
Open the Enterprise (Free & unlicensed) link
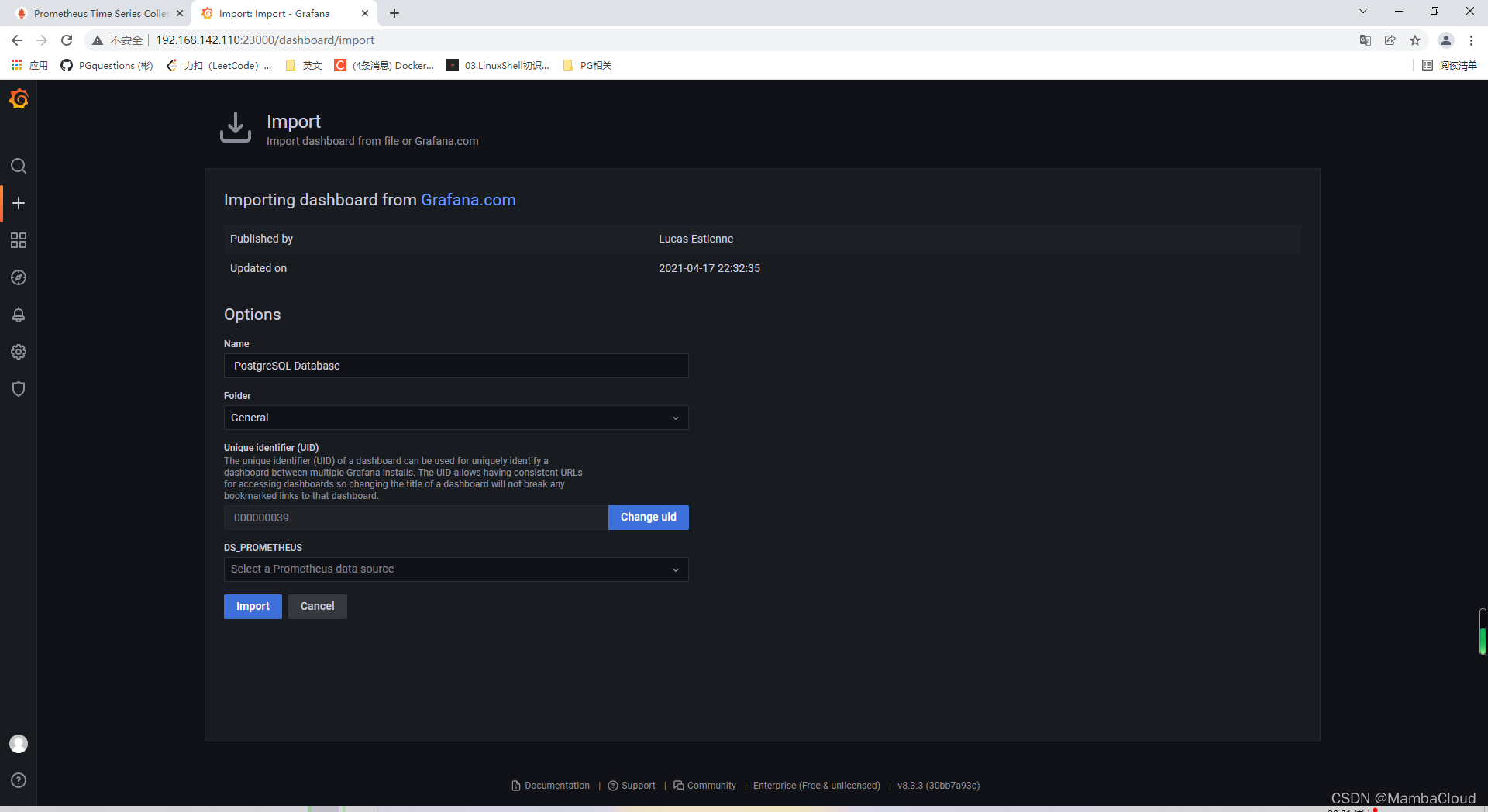[x=817, y=786]
